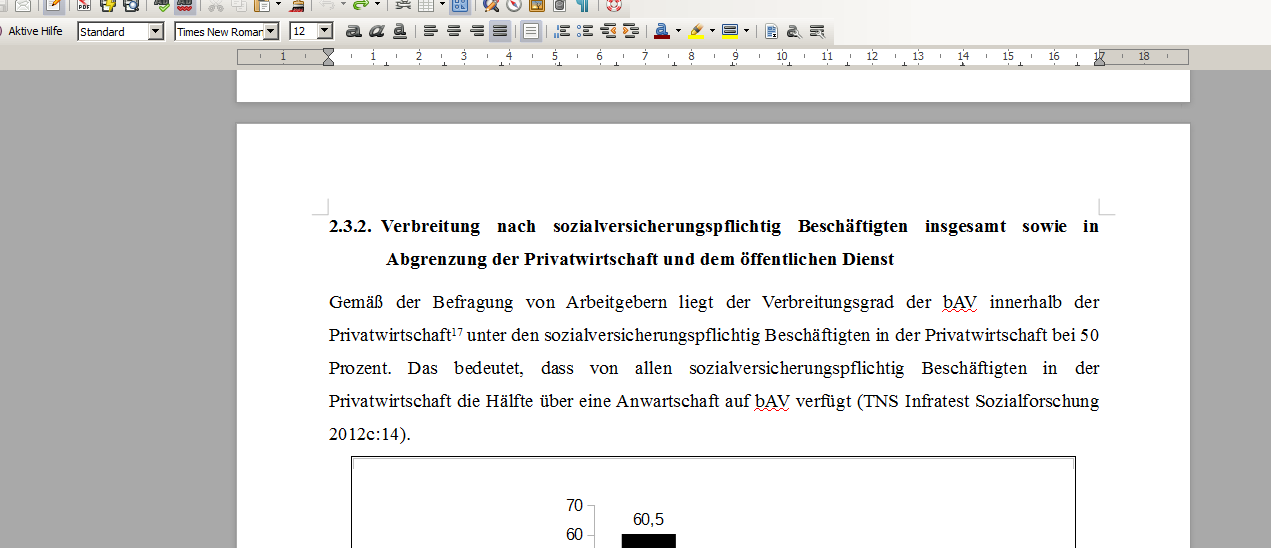Click the word Prozent. in the paragraph
Image resolution: width=1271 pixels, height=548 pixels.
358,369
